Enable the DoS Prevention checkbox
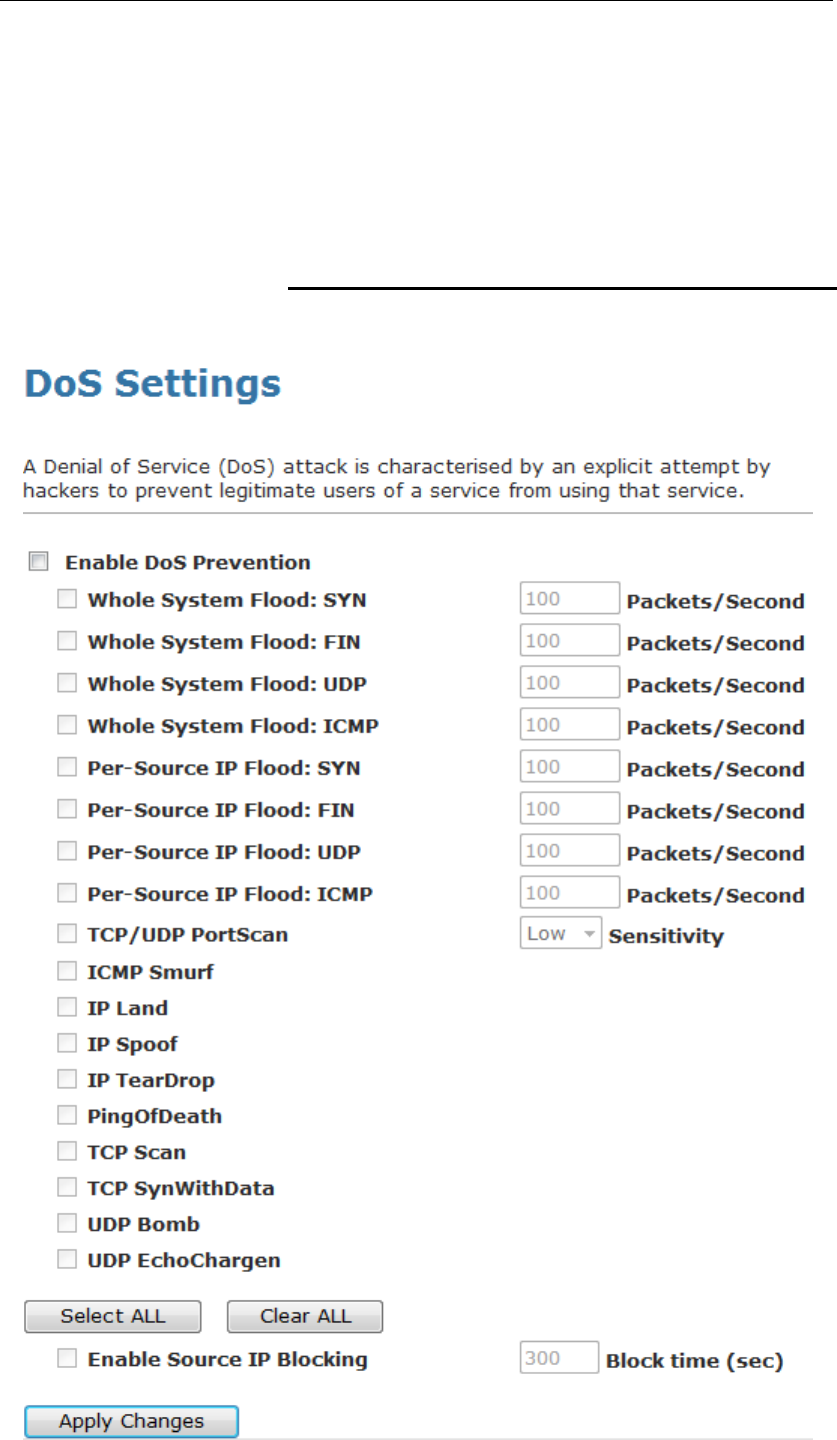Screen dimensions: 837x1440 (39, 562)
